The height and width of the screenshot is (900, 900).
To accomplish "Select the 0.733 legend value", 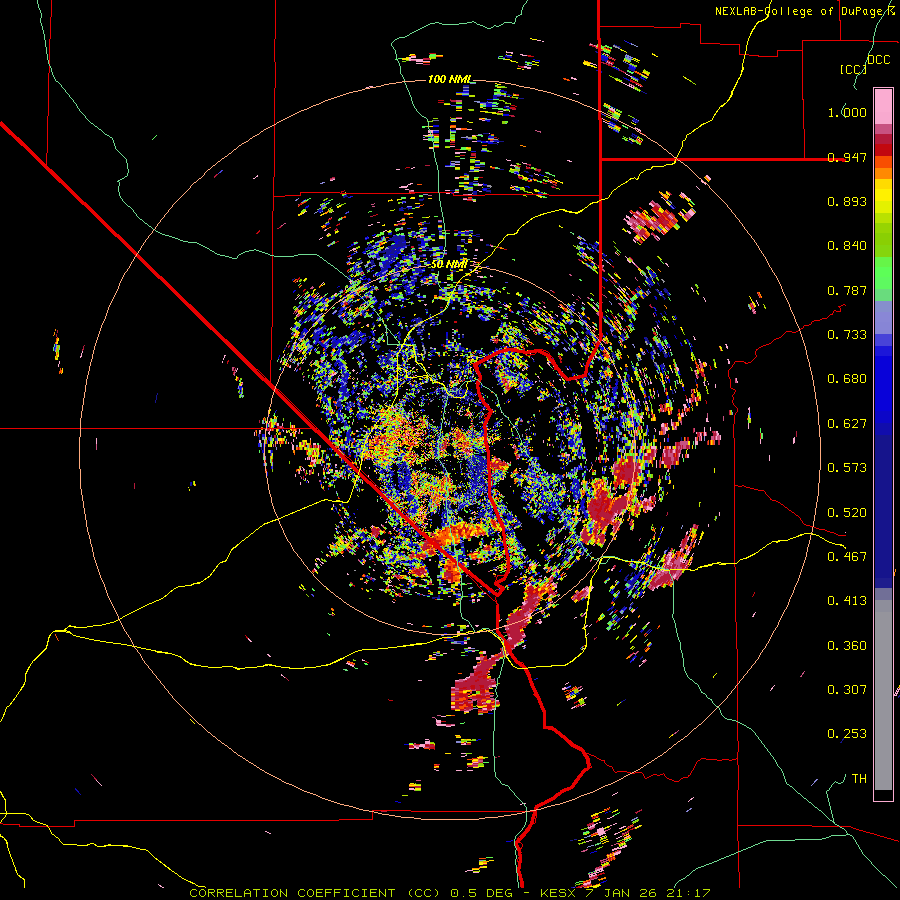I will click(847, 335).
